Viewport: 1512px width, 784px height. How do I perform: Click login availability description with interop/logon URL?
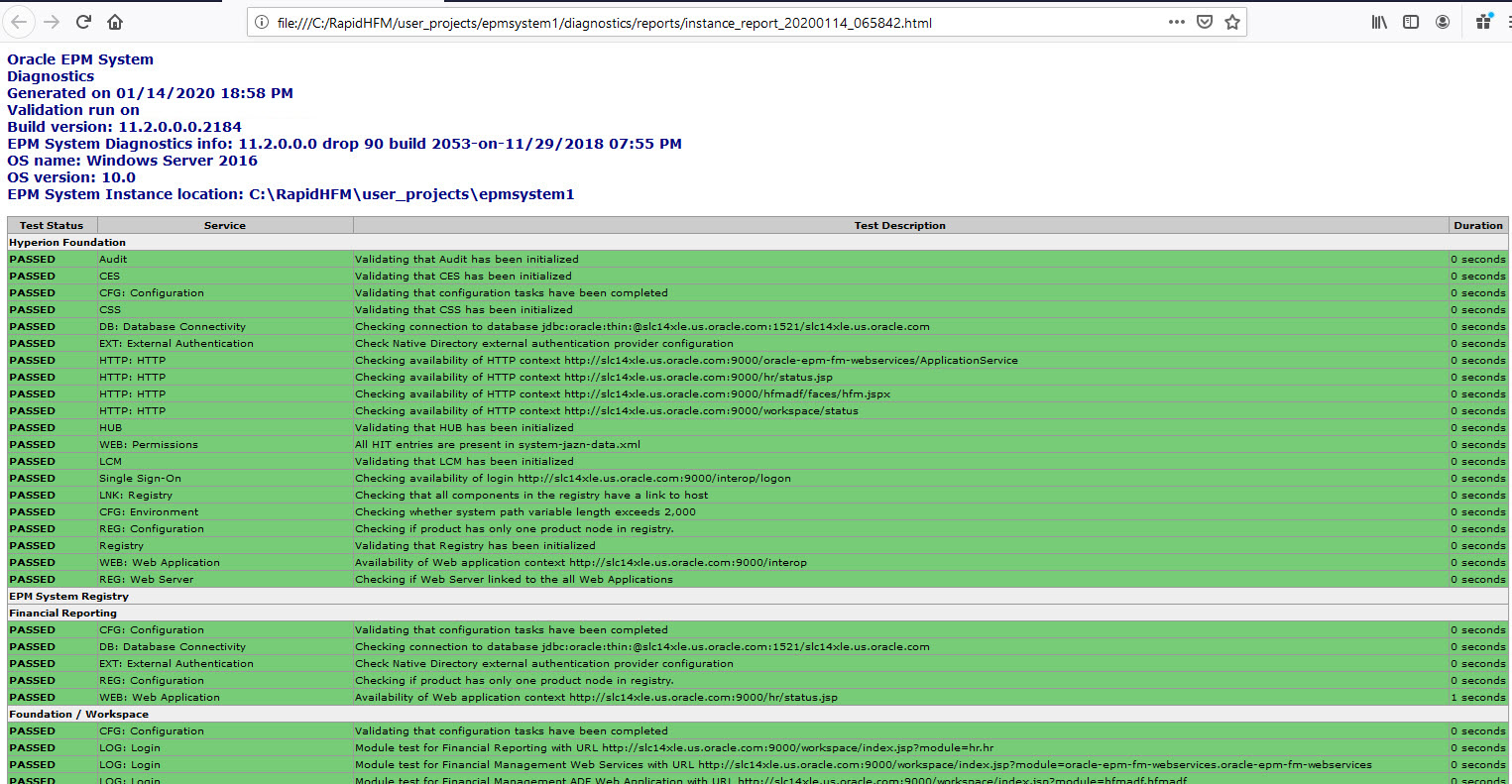point(573,478)
